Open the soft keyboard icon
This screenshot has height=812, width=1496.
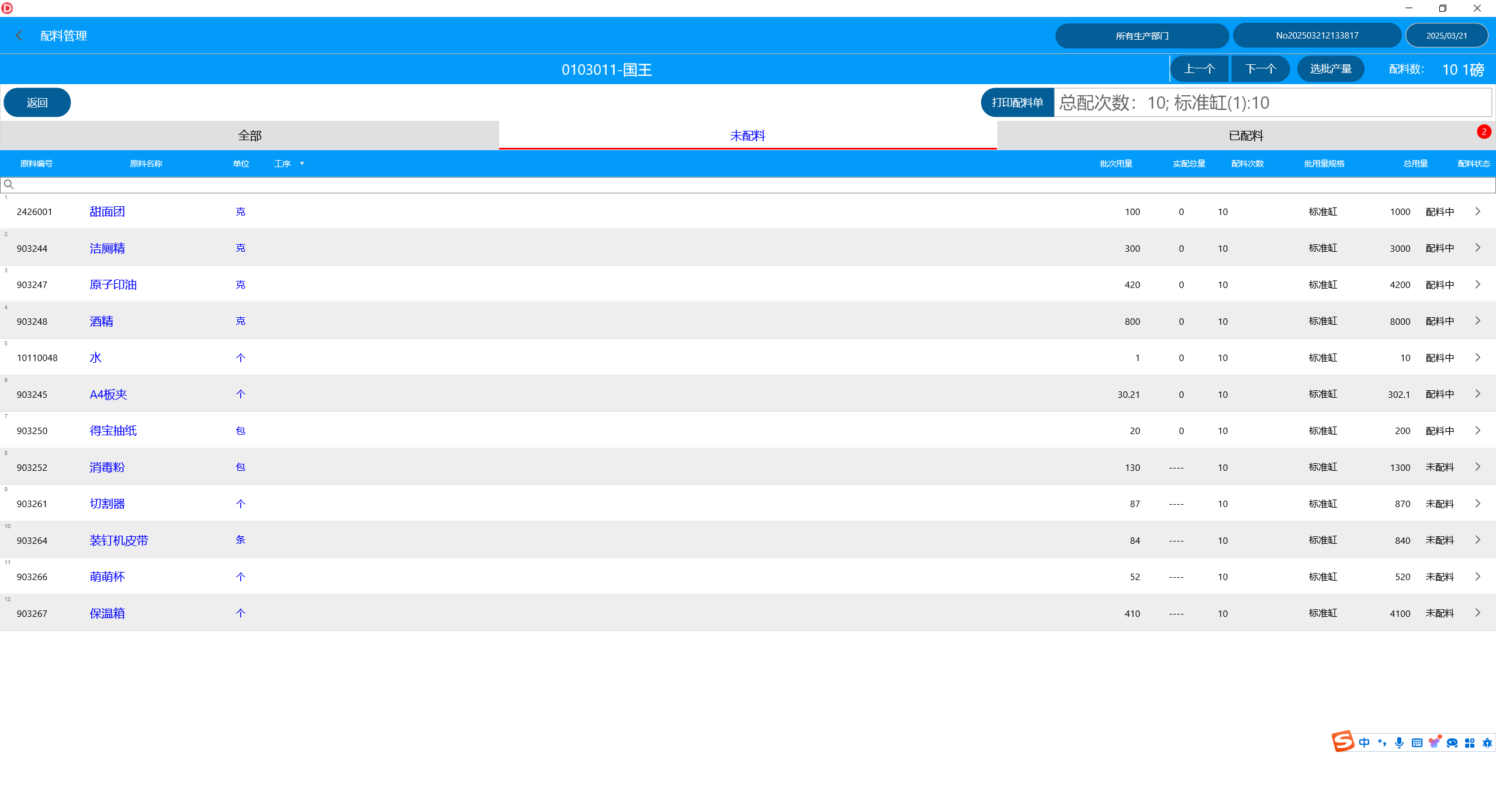(x=1417, y=742)
